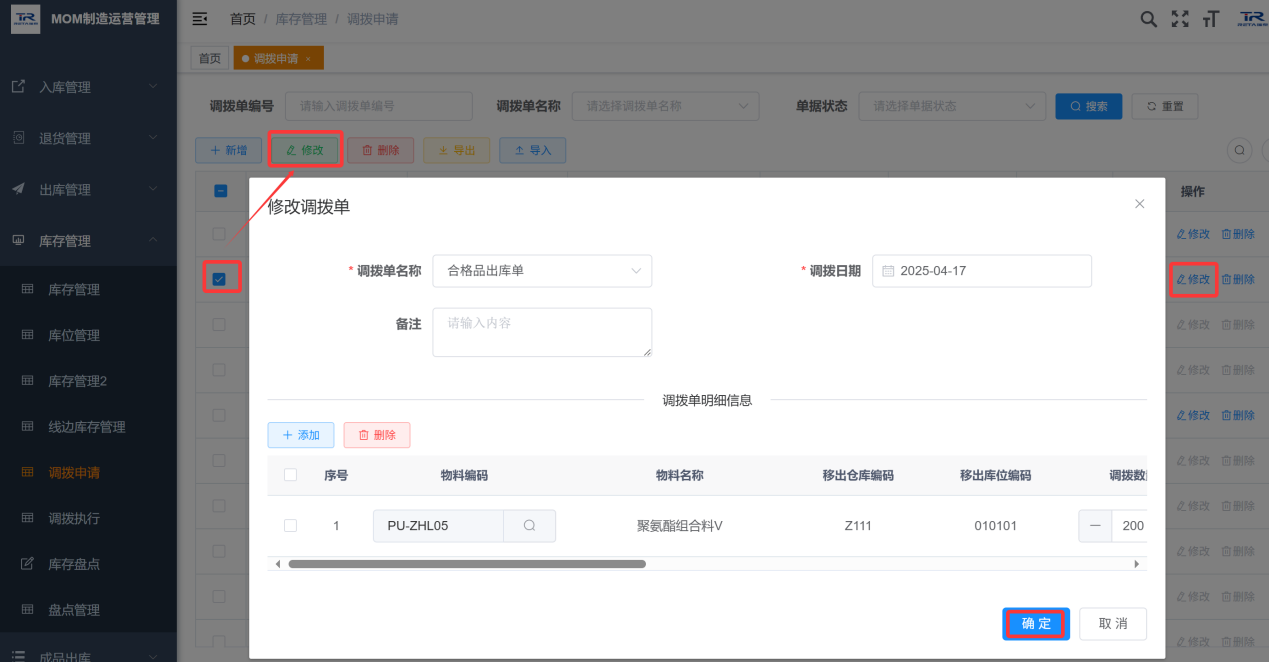Image resolution: width=1269 pixels, height=662 pixels.
Task: Click the green 修改 toolbar button
Action: (x=305, y=150)
